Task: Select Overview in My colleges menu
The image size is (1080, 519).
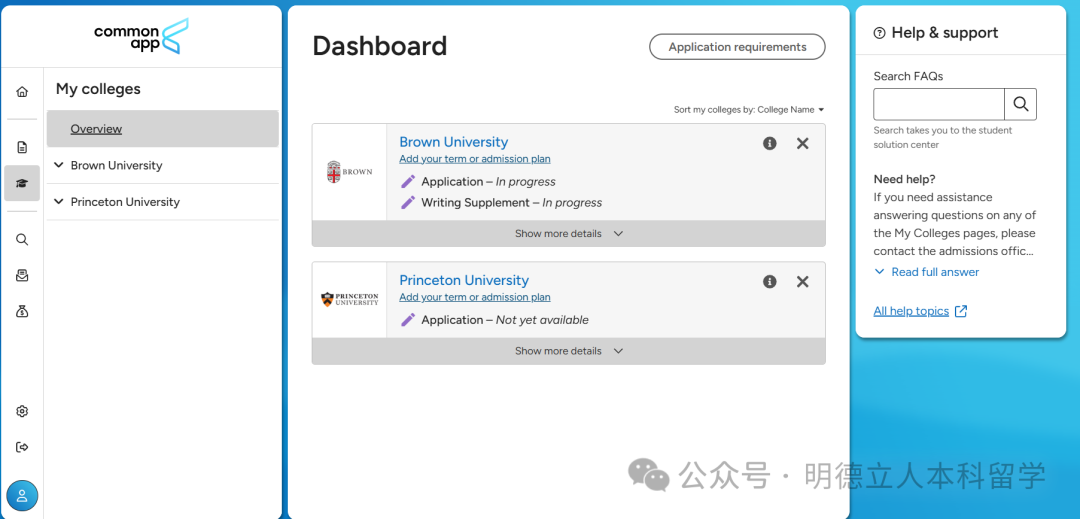Action: (96, 129)
